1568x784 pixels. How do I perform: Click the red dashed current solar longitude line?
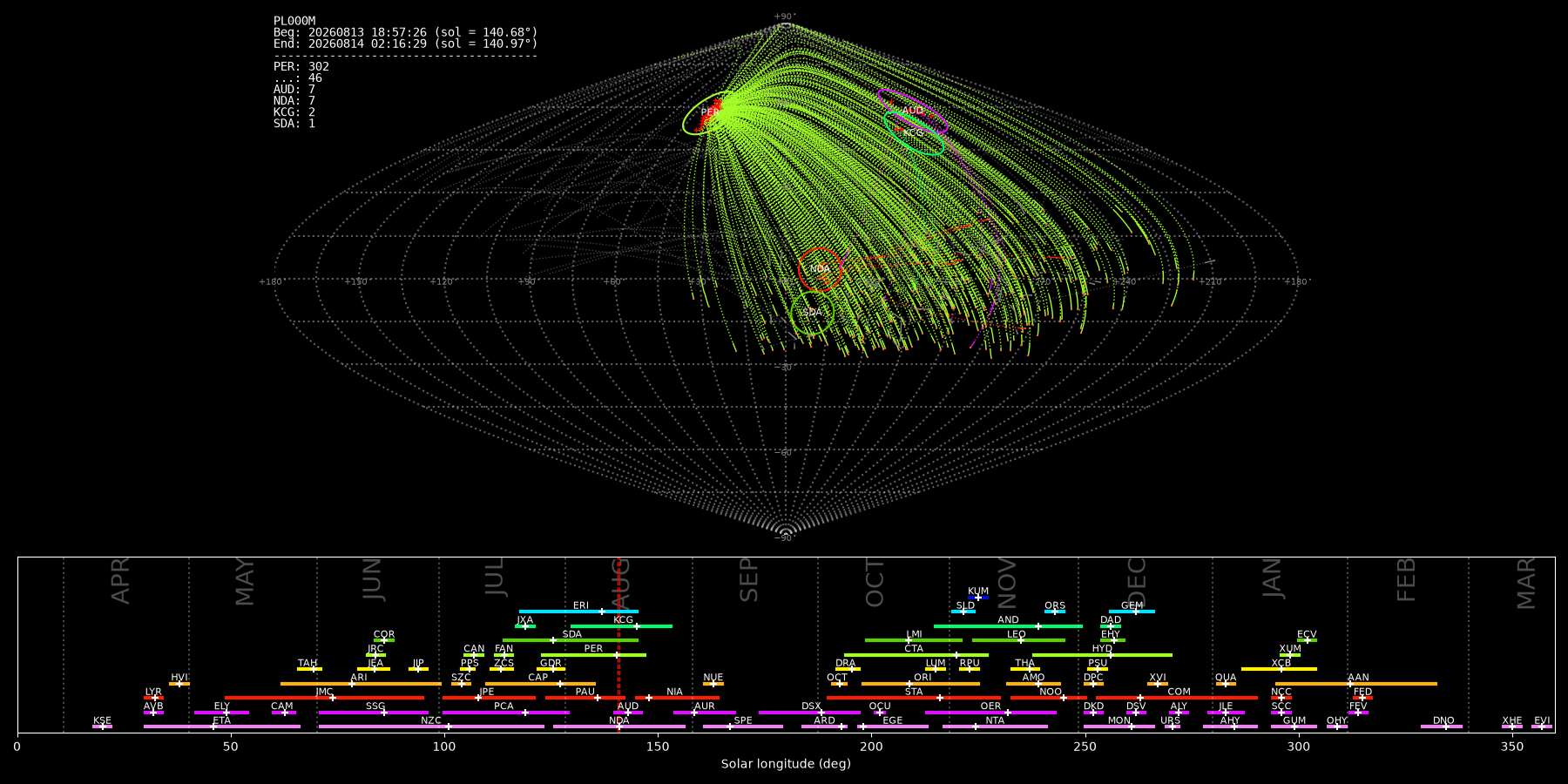pyautogui.click(x=618, y=645)
